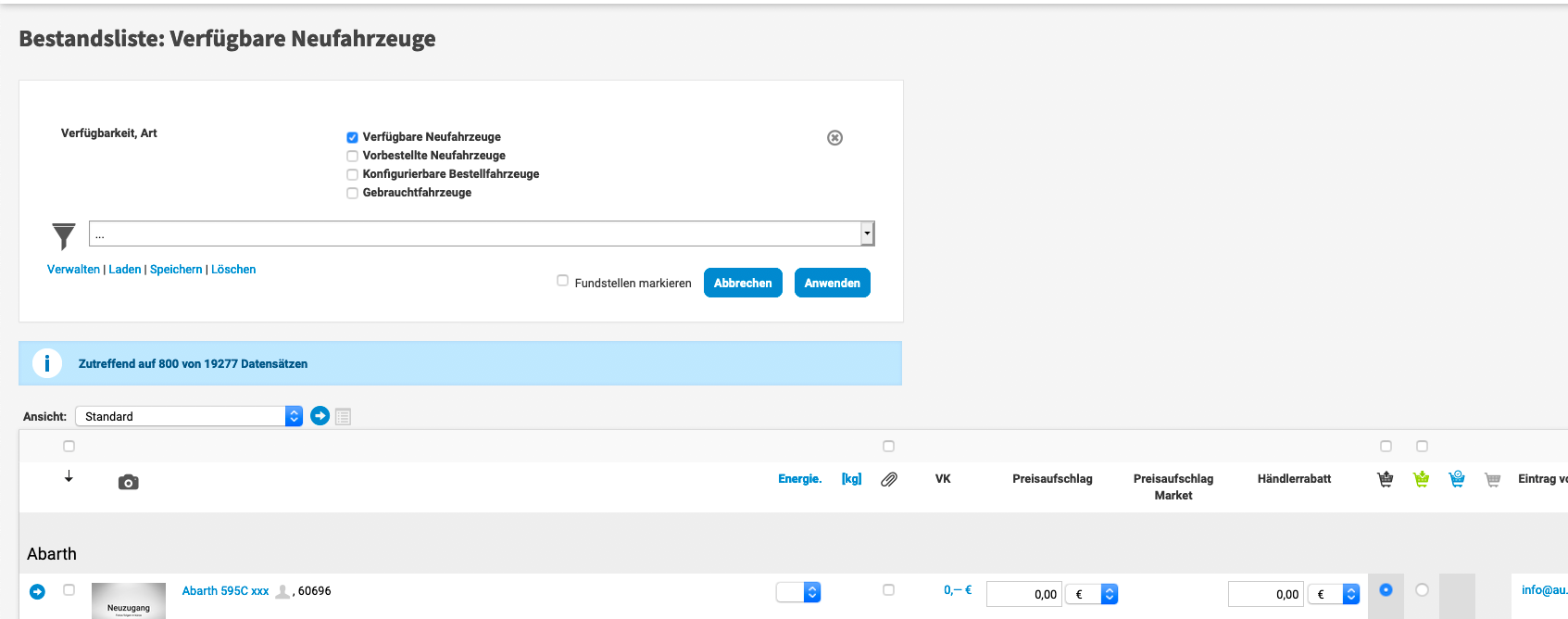Toggle Fundstellen markieren checkbox
The width and height of the screenshot is (1568, 619).
point(562,281)
